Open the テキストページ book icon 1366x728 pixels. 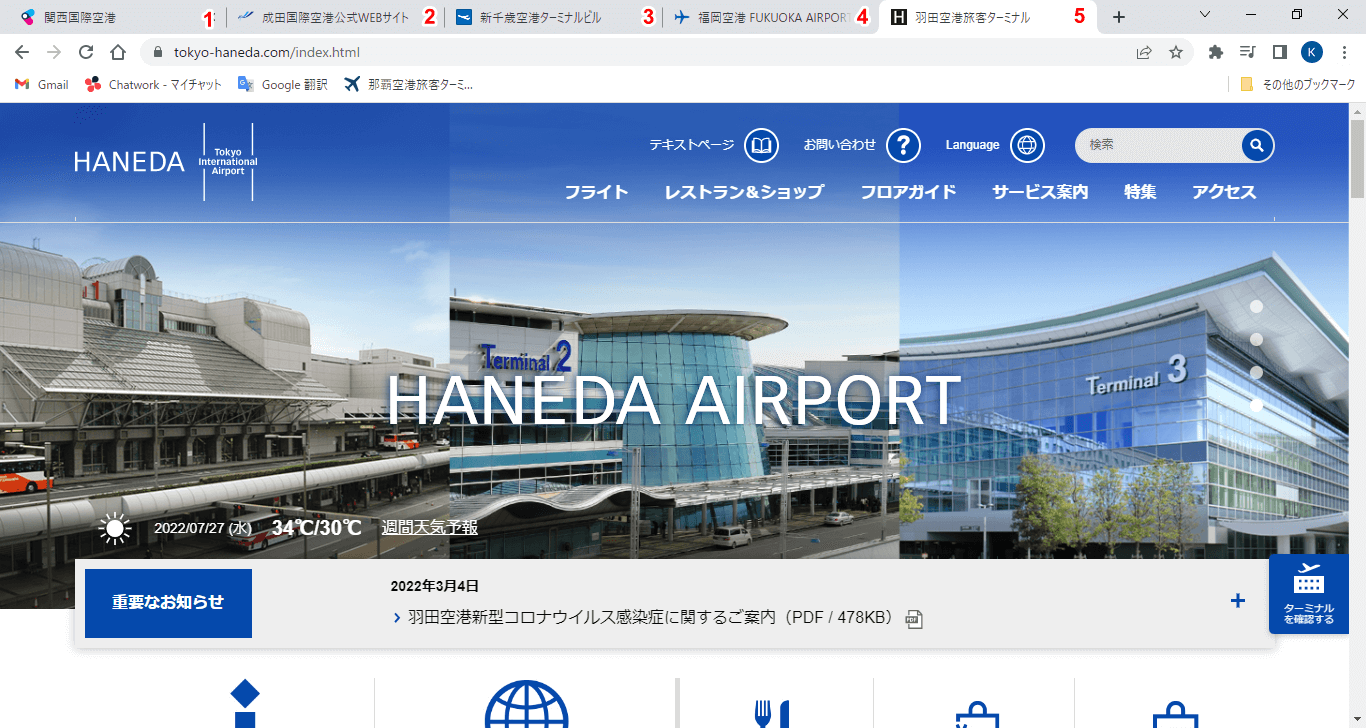(761, 146)
